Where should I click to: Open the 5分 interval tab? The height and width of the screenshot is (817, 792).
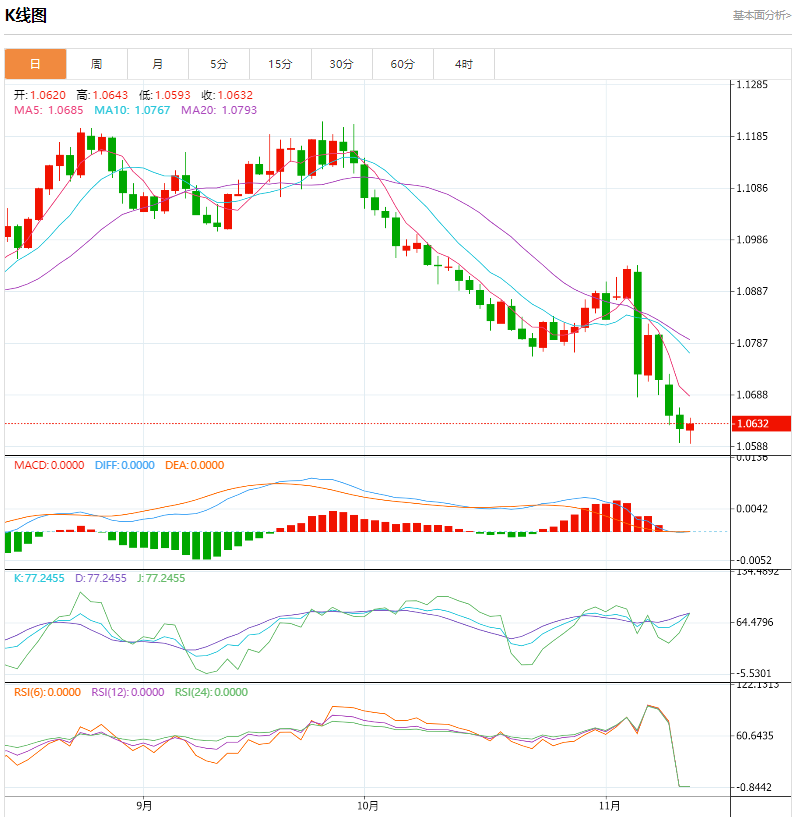(219, 64)
